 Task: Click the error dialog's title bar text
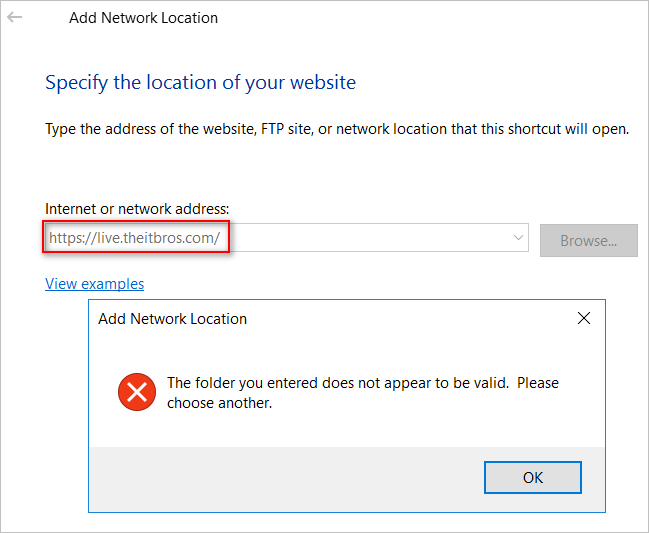coord(172,319)
